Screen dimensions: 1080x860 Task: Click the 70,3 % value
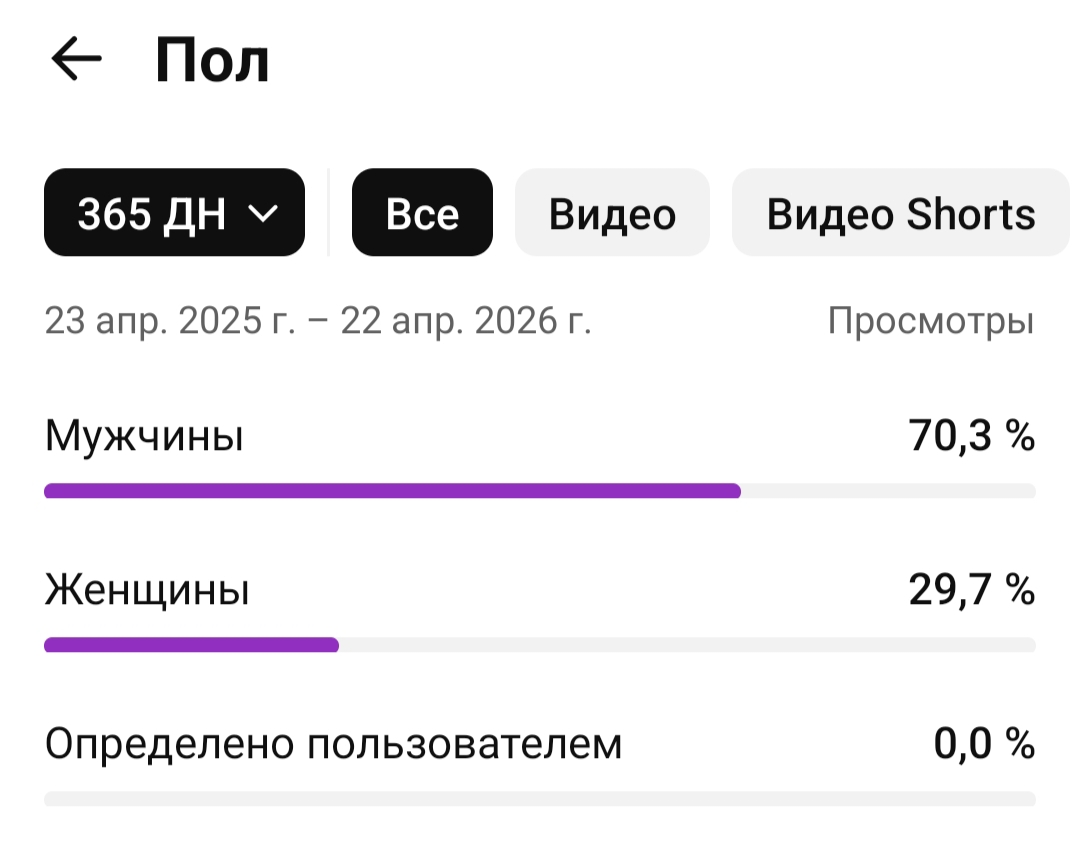point(971,437)
